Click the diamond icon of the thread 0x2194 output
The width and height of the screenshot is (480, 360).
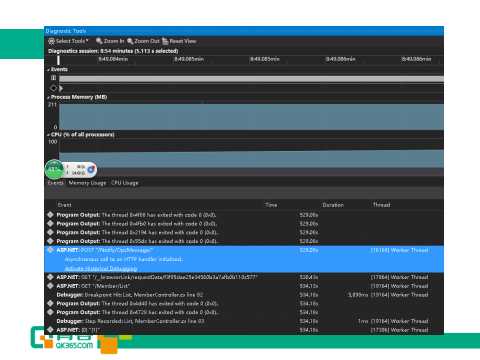(x=50, y=232)
